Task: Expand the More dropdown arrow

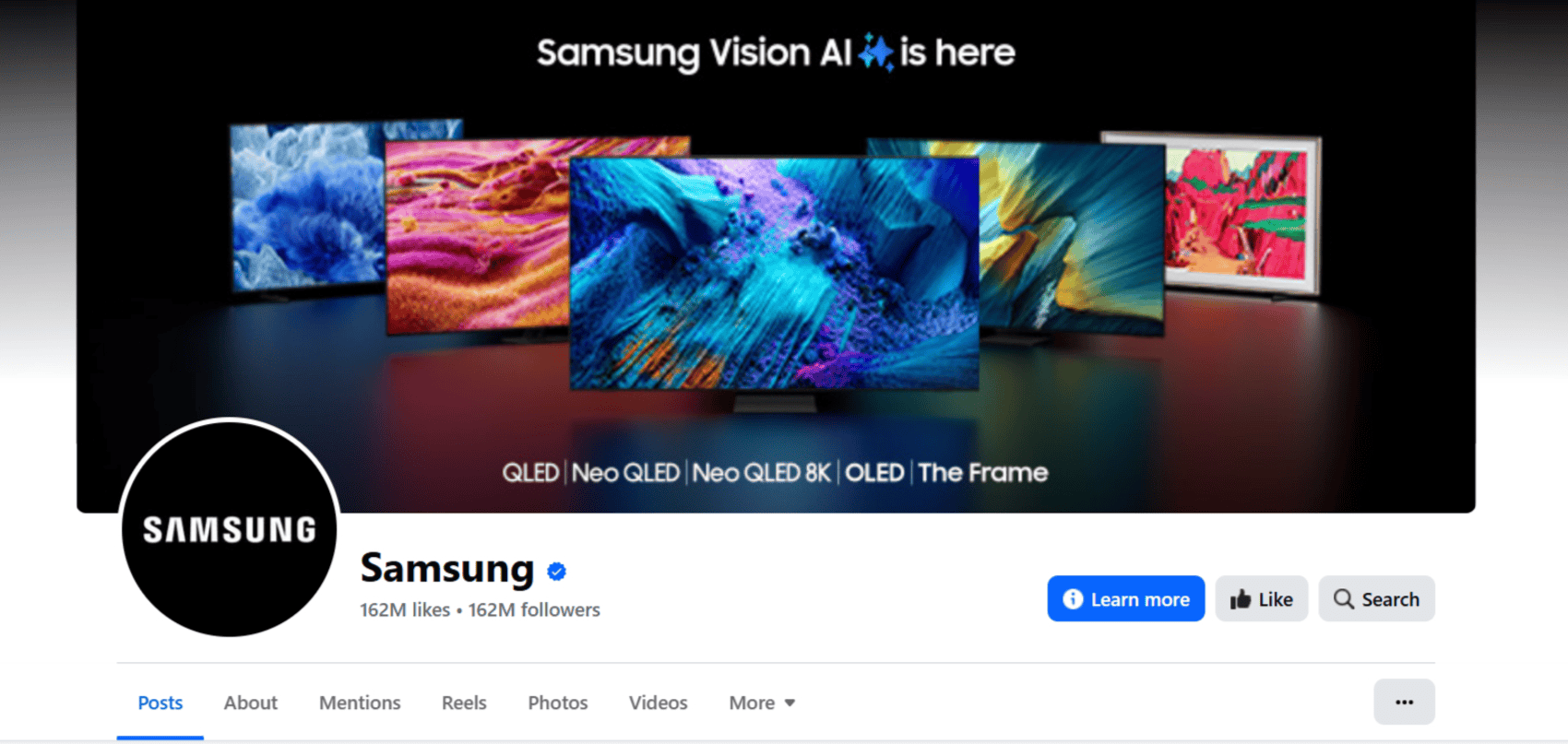Action: click(x=790, y=703)
